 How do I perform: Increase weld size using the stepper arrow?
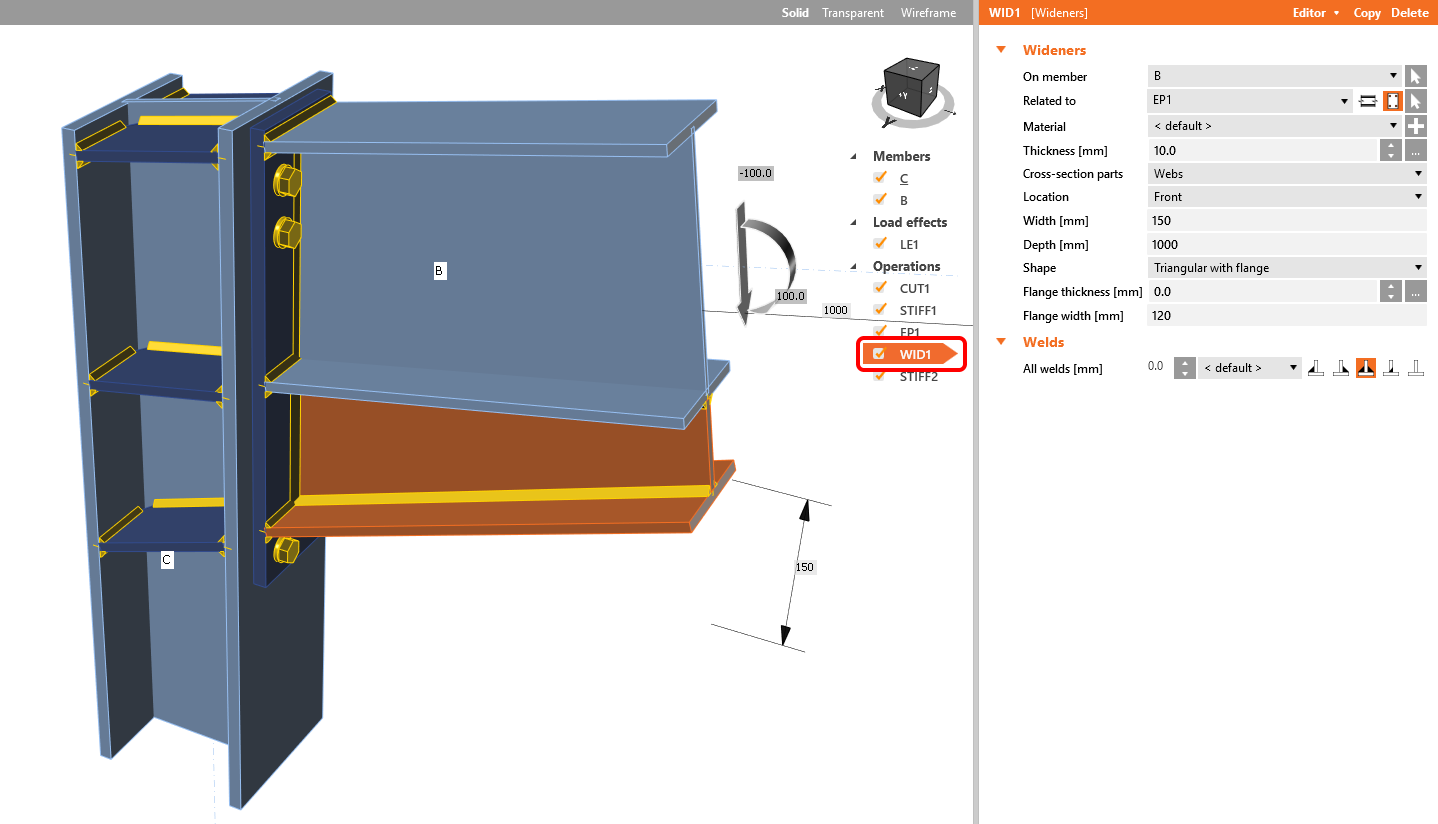[1184, 362]
